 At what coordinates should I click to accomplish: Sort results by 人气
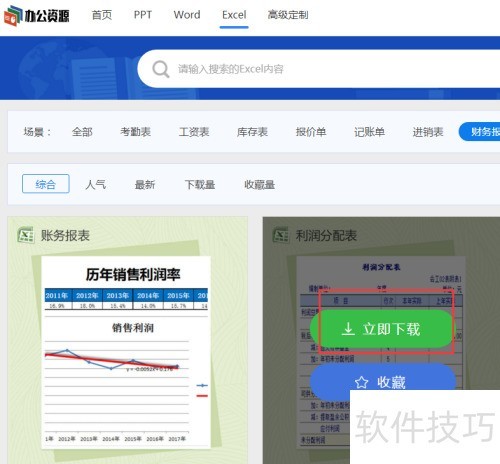[x=95, y=184]
